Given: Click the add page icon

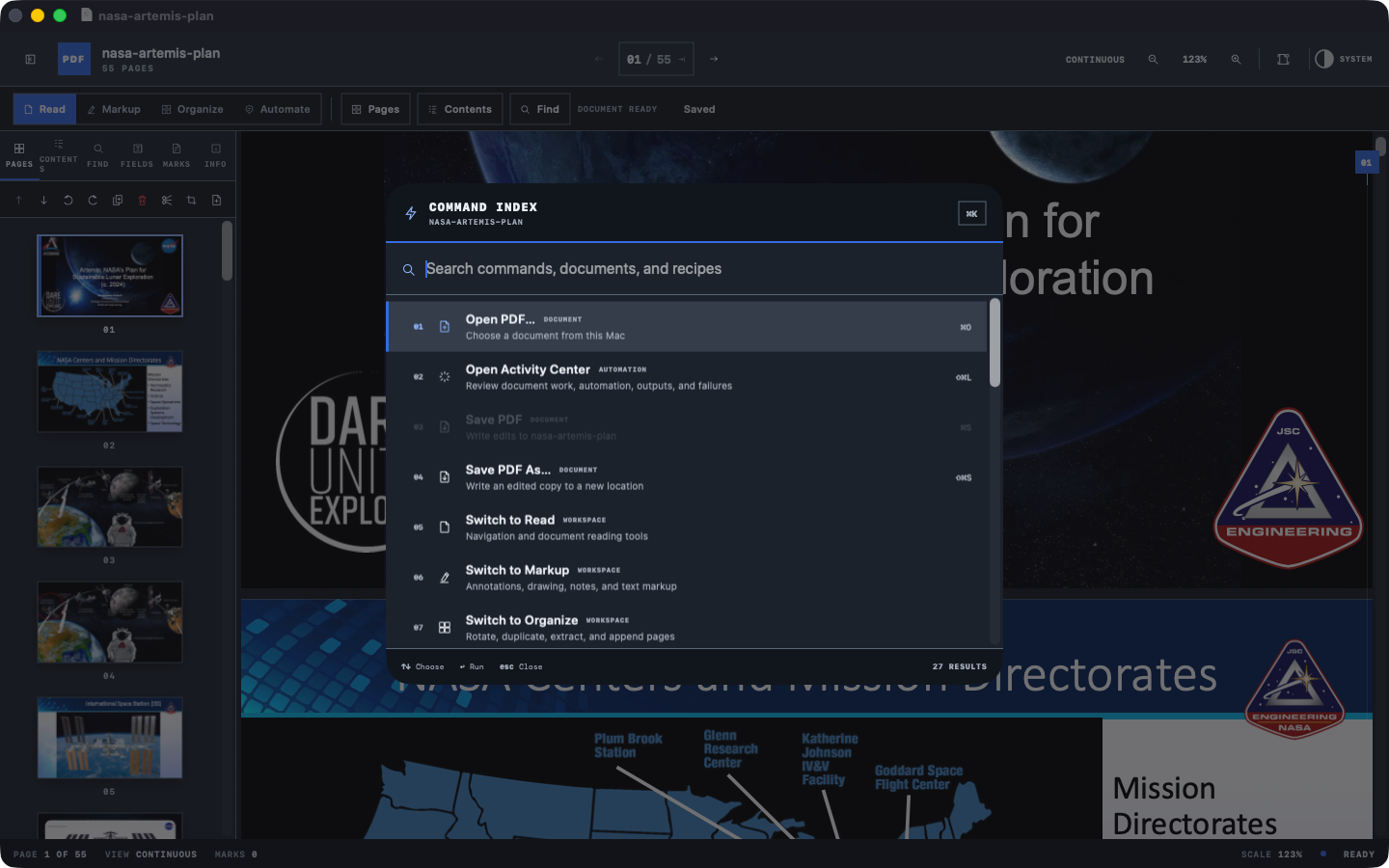Looking at the screenshot, I should click(x=216, y=201).
